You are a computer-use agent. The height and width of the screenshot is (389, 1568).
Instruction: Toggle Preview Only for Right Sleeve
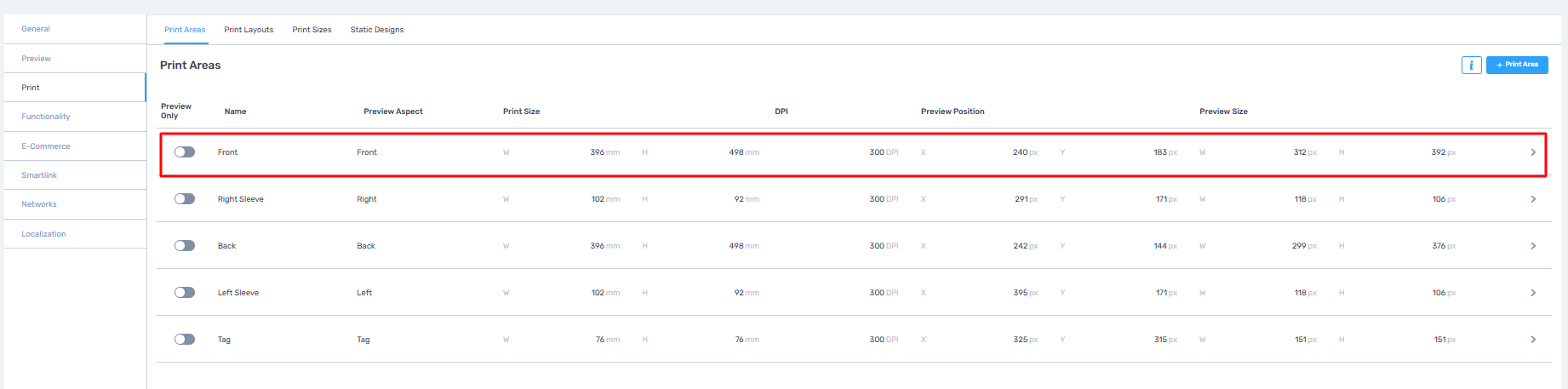coord(185,199)
